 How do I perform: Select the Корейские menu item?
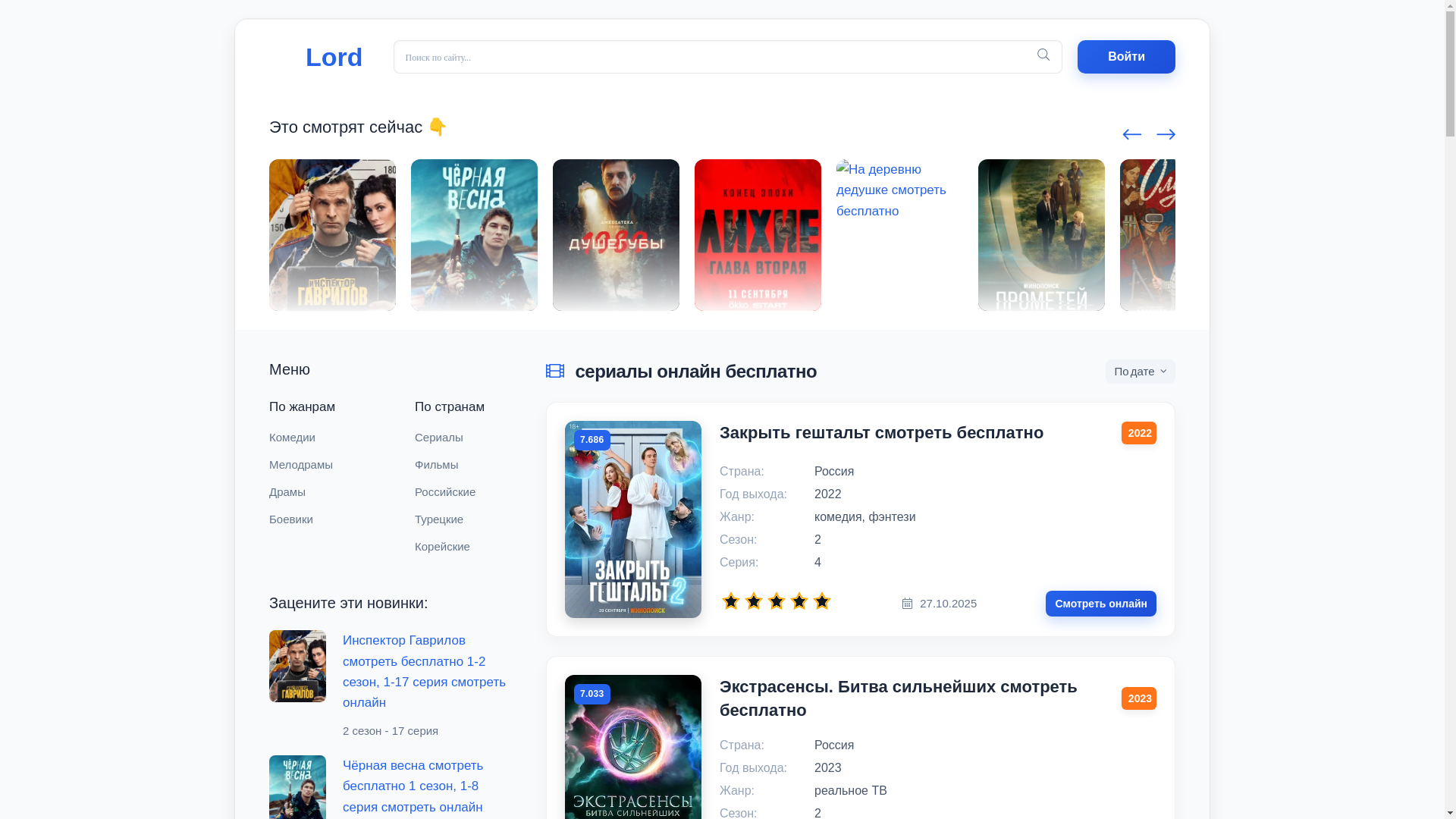(442, 547)
